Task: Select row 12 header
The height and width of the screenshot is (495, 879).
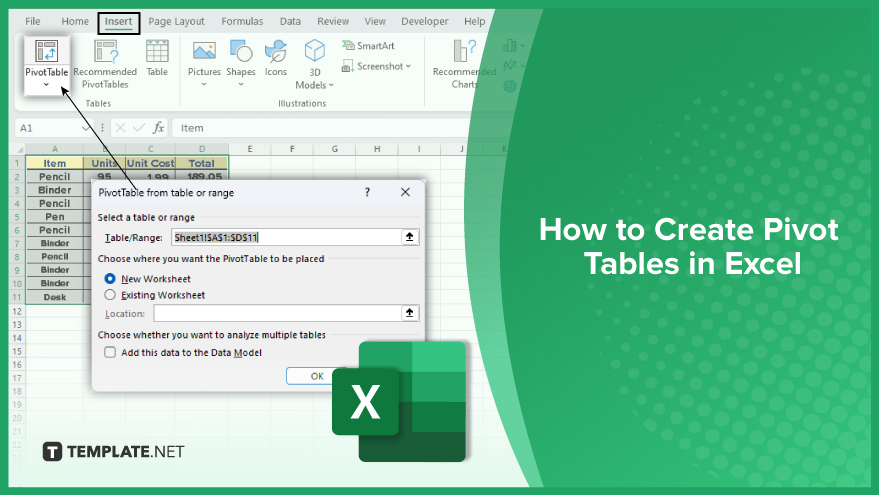Action: [x=17, y=311]
